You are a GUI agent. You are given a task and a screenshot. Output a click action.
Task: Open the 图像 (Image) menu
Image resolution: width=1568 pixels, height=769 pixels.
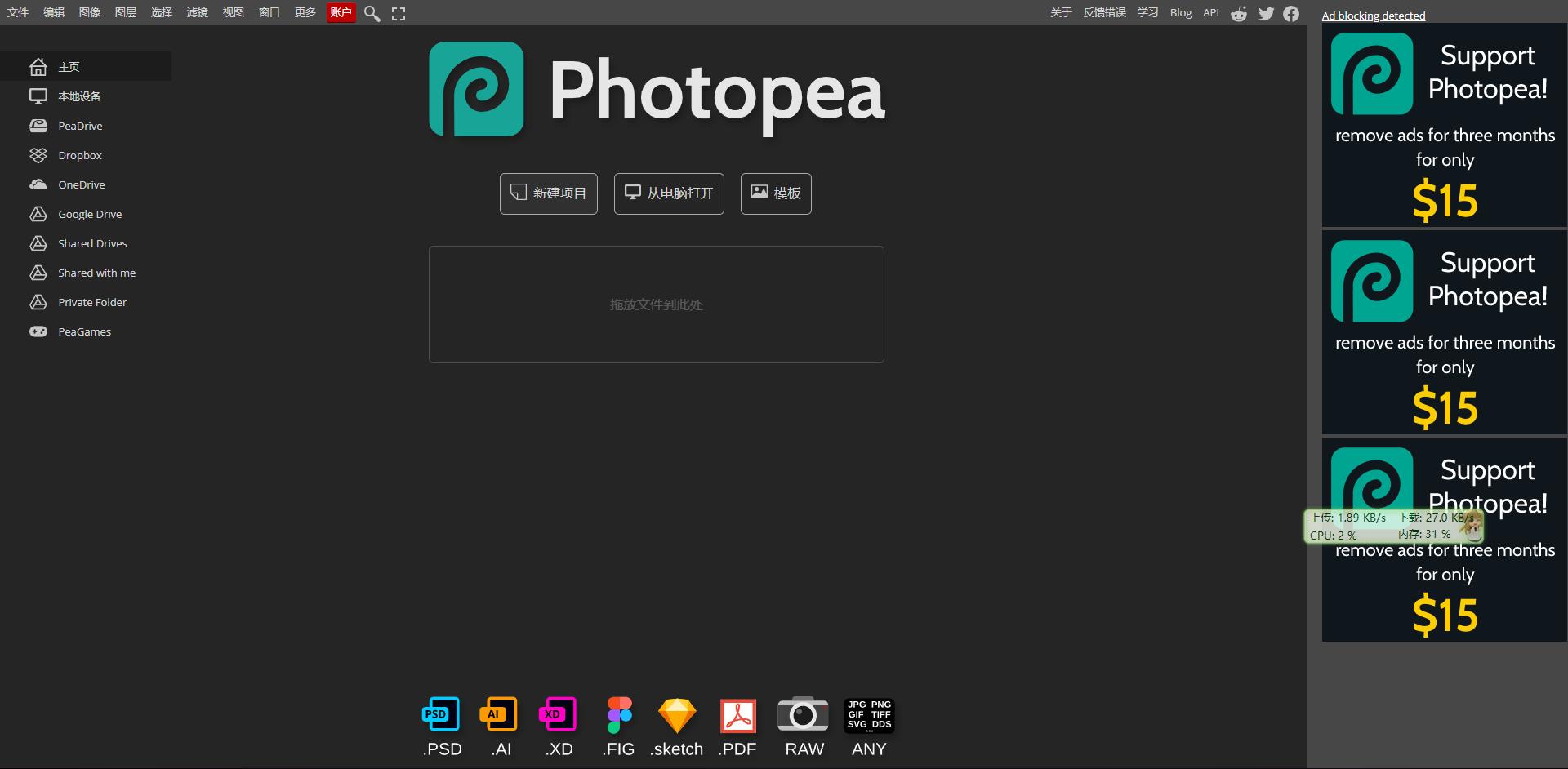90,12
